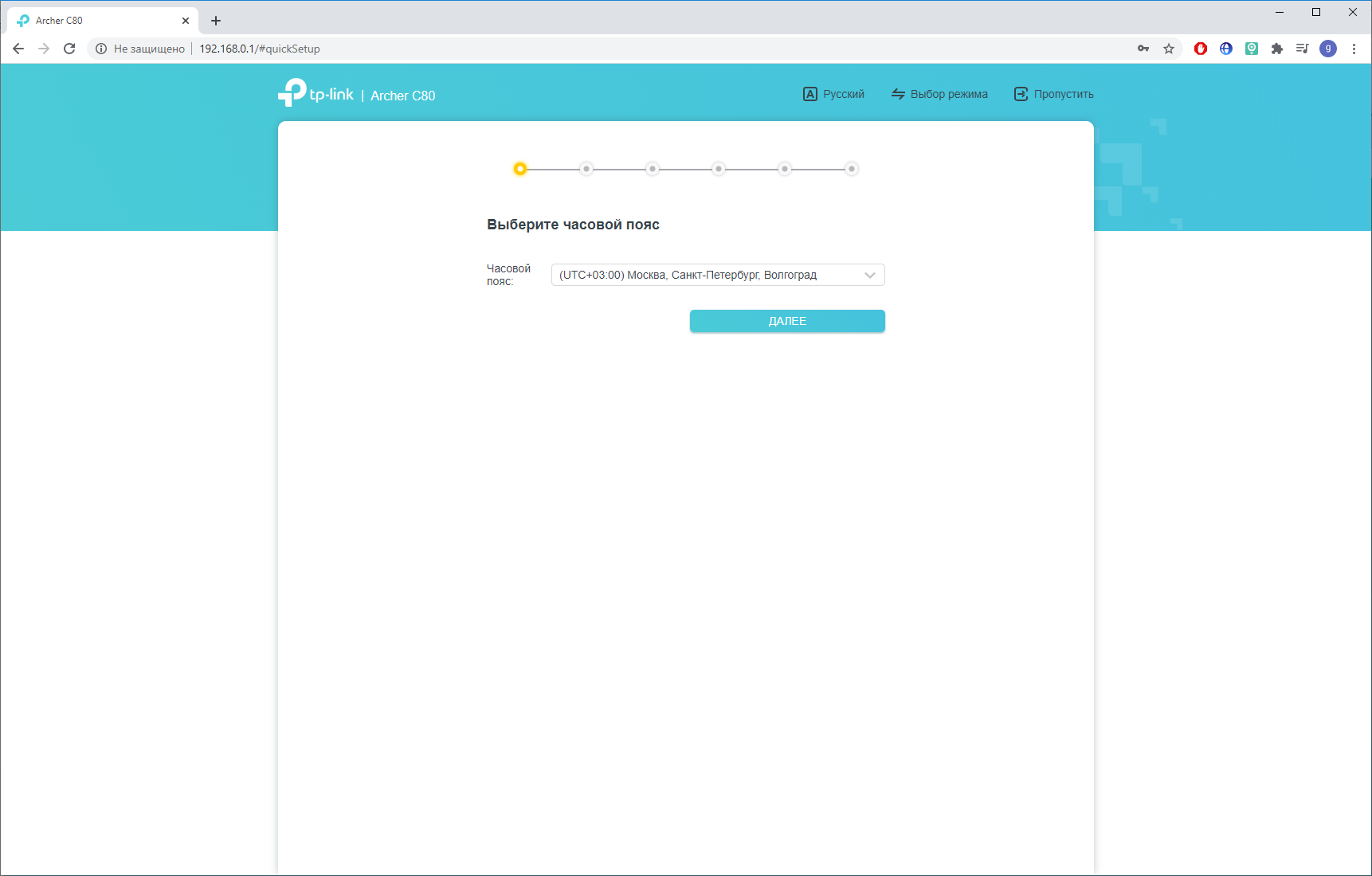Click the Выберите часовой пояс heading
This screenshot has width=1372, height=876.
pos(573,225)
